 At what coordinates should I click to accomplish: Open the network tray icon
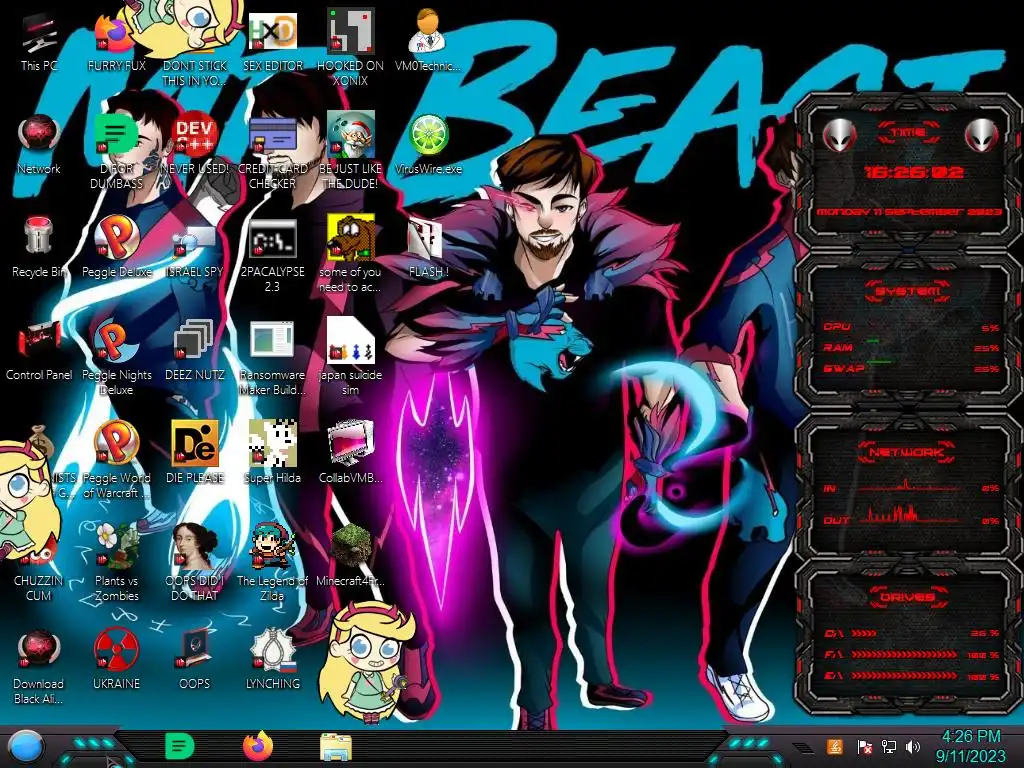point(888,746)
